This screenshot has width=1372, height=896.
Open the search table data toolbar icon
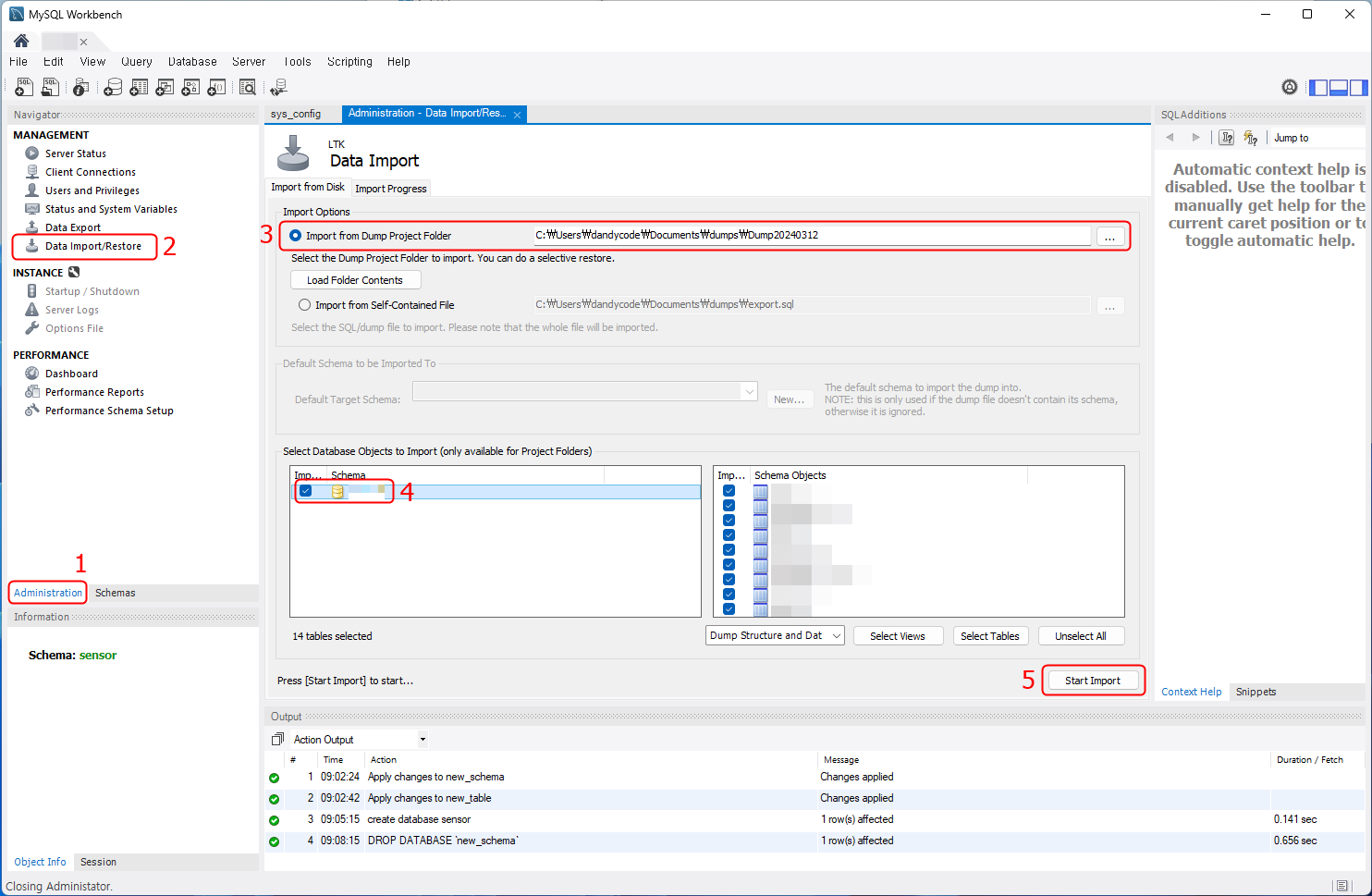tap(247, 87)
